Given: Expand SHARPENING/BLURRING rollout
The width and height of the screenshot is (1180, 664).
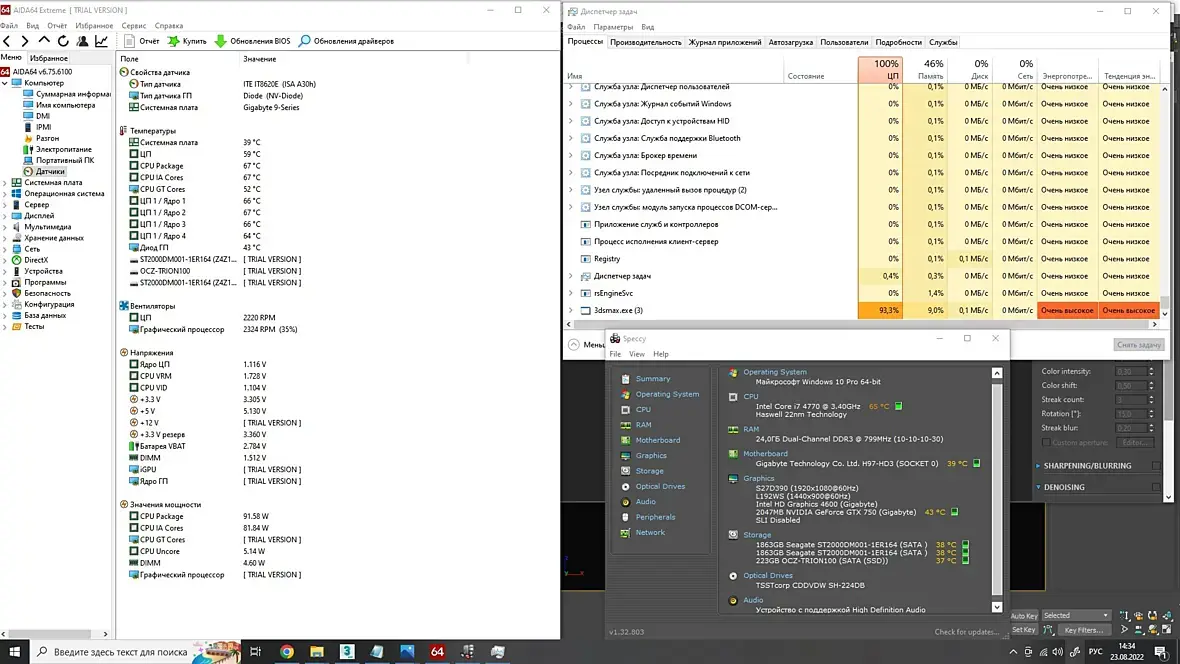Looking at the screenshot, I should [1039, 466].
